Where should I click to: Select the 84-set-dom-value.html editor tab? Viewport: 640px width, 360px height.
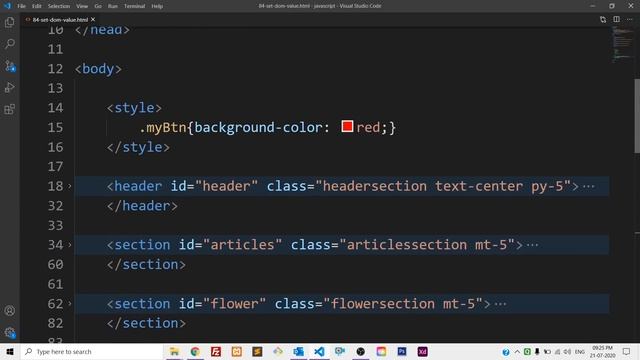(x=60, y=19)
